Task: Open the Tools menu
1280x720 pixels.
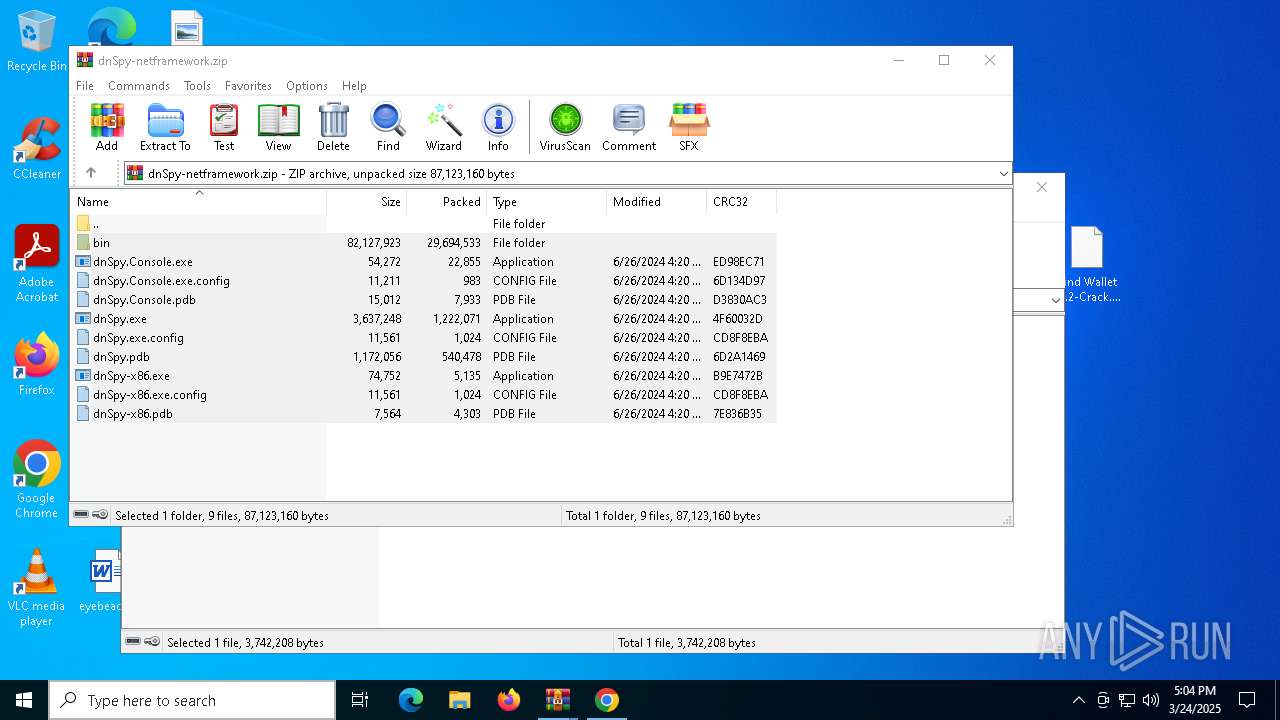Action: (x=197, y=86)
